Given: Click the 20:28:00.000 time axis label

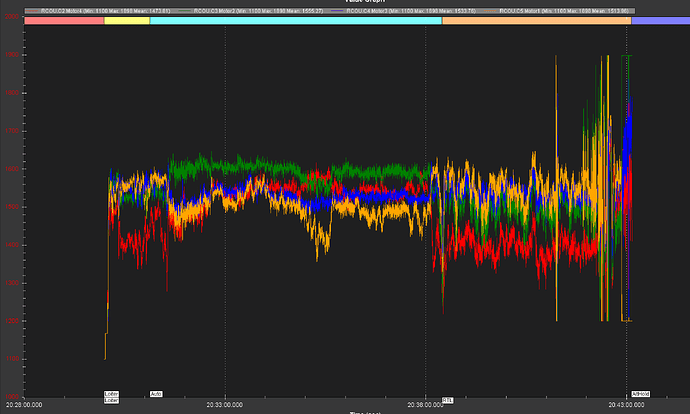Looking at the screenshot, I should point(25,405).
